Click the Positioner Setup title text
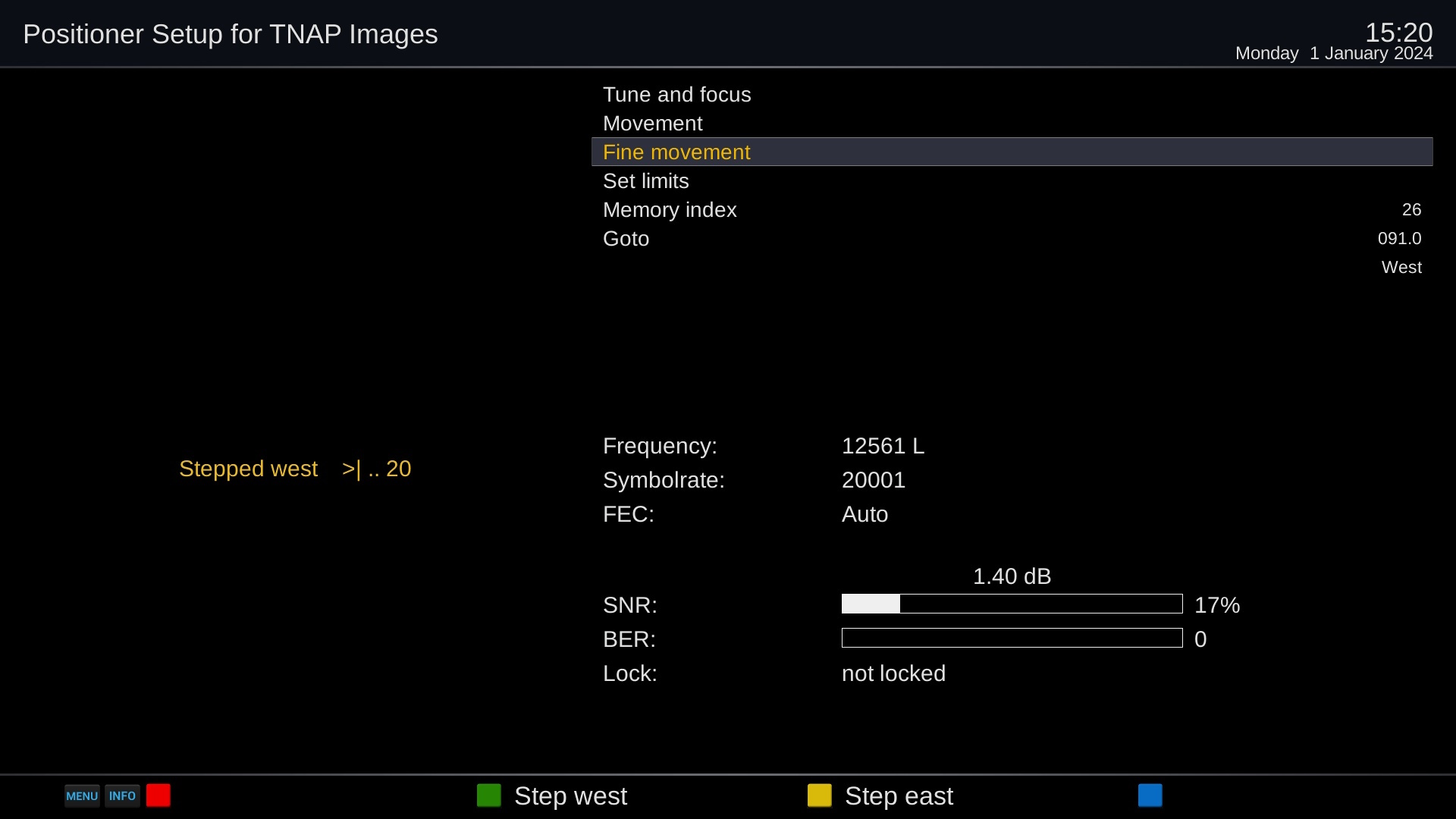This screenshot has height=819, width=1456. pos(231,34)
